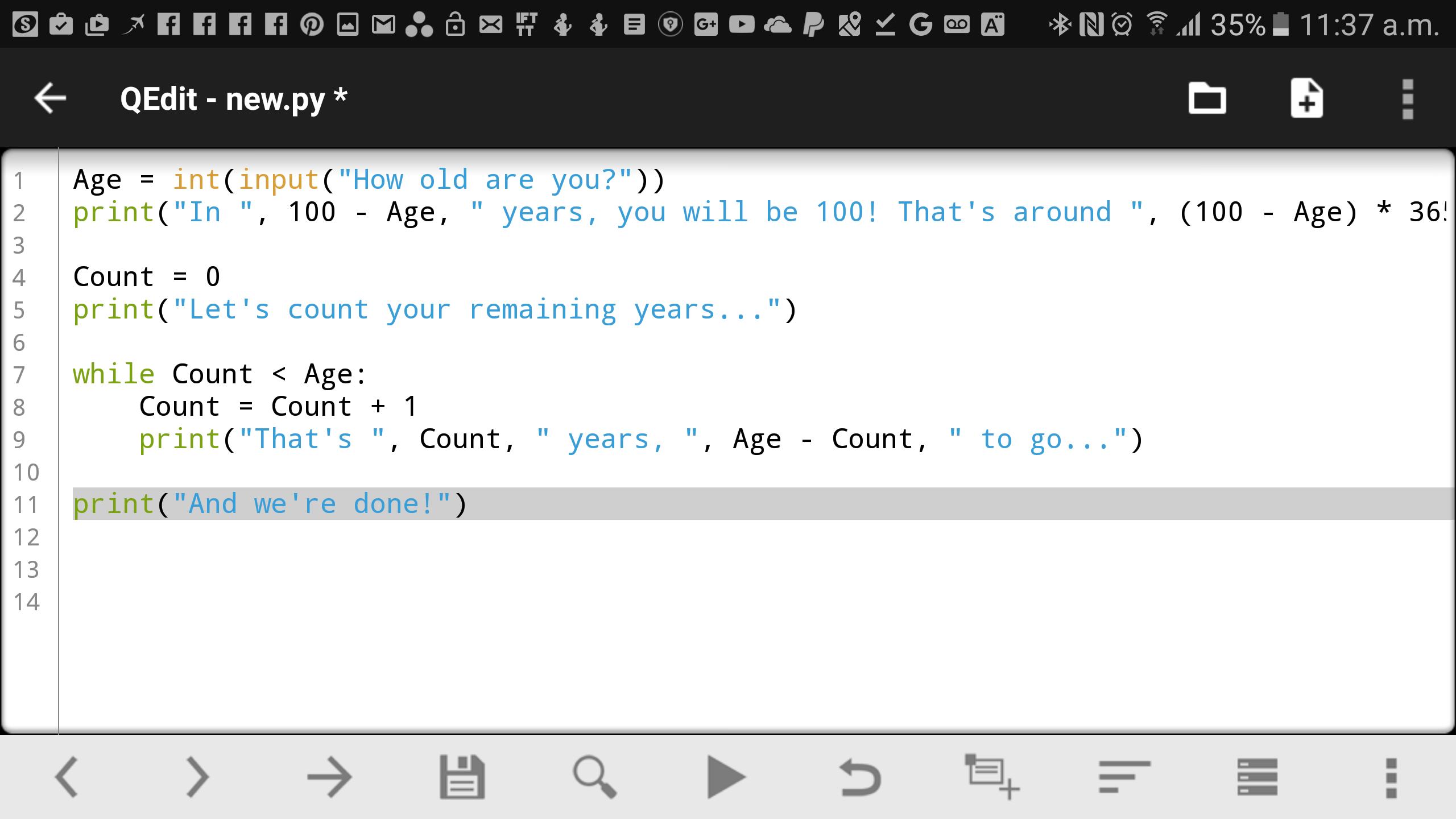The image size is (1456, 819).
Task: Open bottom toolbar overflow menu
Action: 1391,777
